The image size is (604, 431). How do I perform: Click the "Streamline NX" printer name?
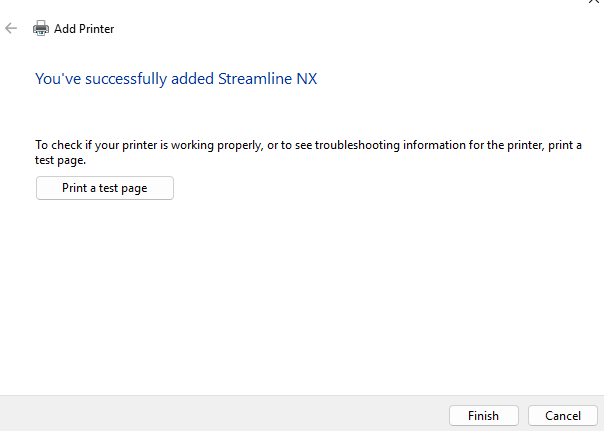pyautogui.click(x=267, y=78)
